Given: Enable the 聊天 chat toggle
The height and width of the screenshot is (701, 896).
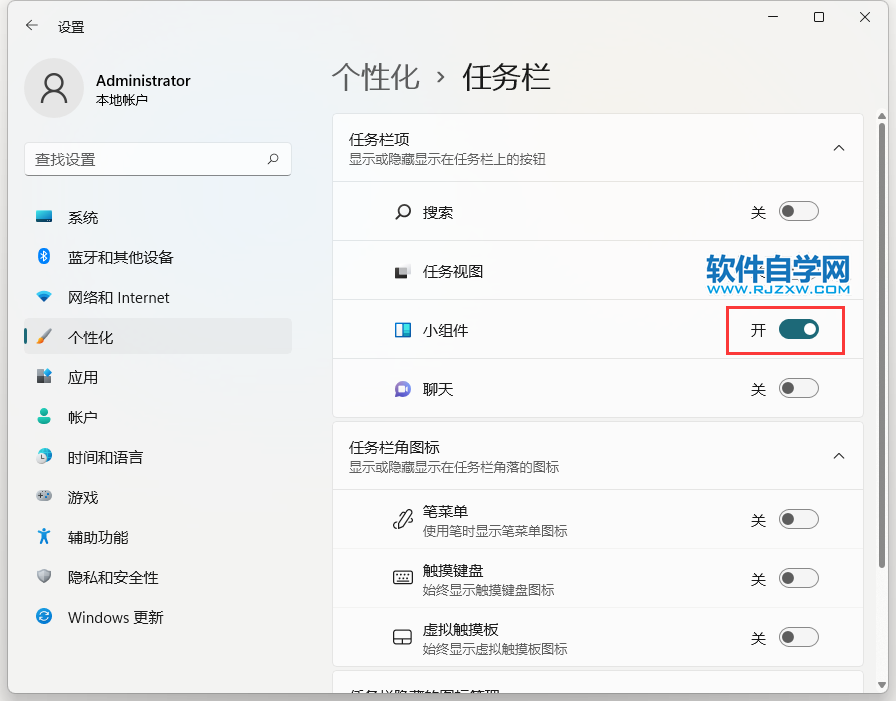Looking at the screenshot, I should (799, 389).
